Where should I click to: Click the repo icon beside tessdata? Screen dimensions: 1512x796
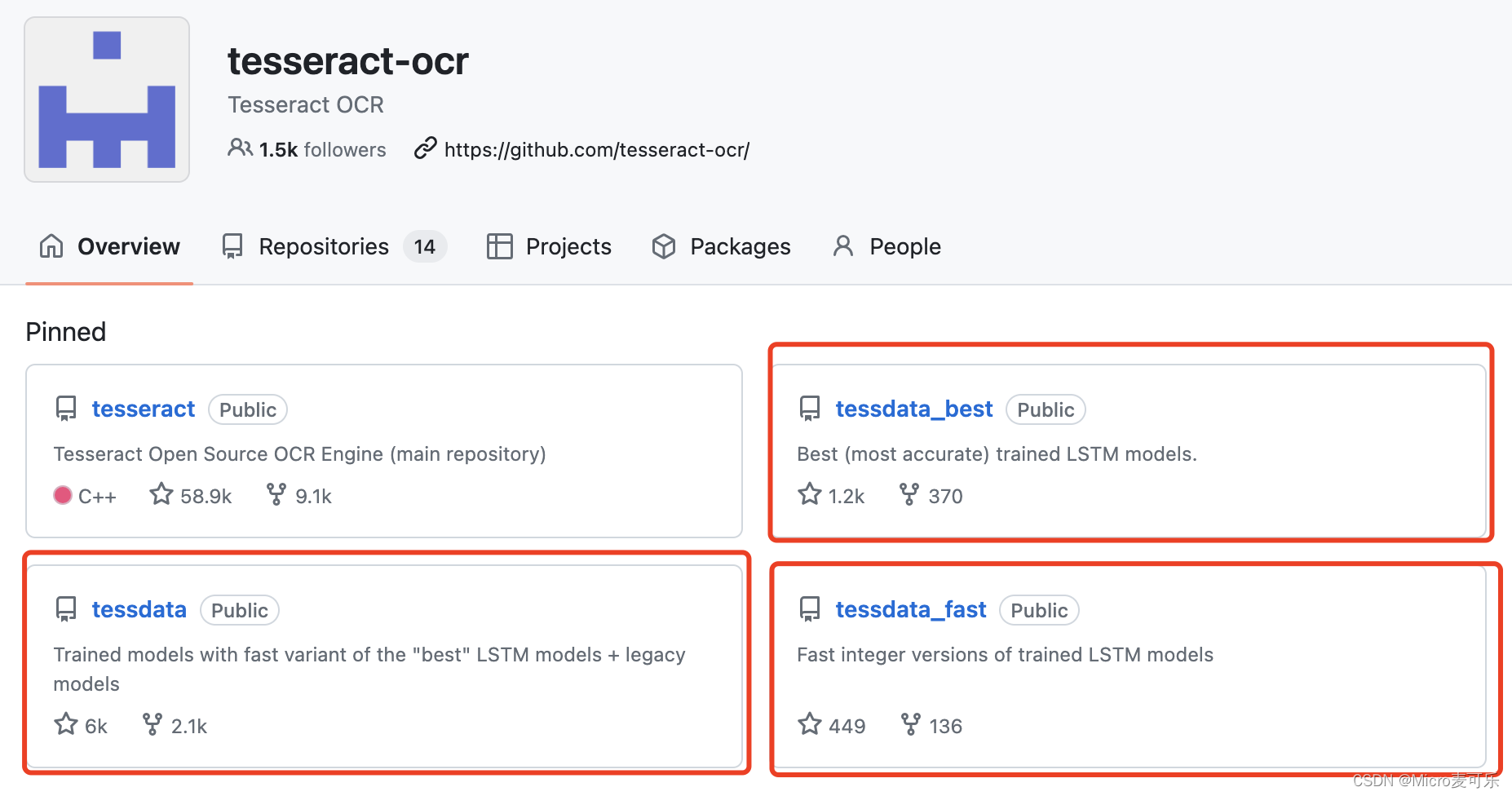pyautogui.click(x=66, y=609)
